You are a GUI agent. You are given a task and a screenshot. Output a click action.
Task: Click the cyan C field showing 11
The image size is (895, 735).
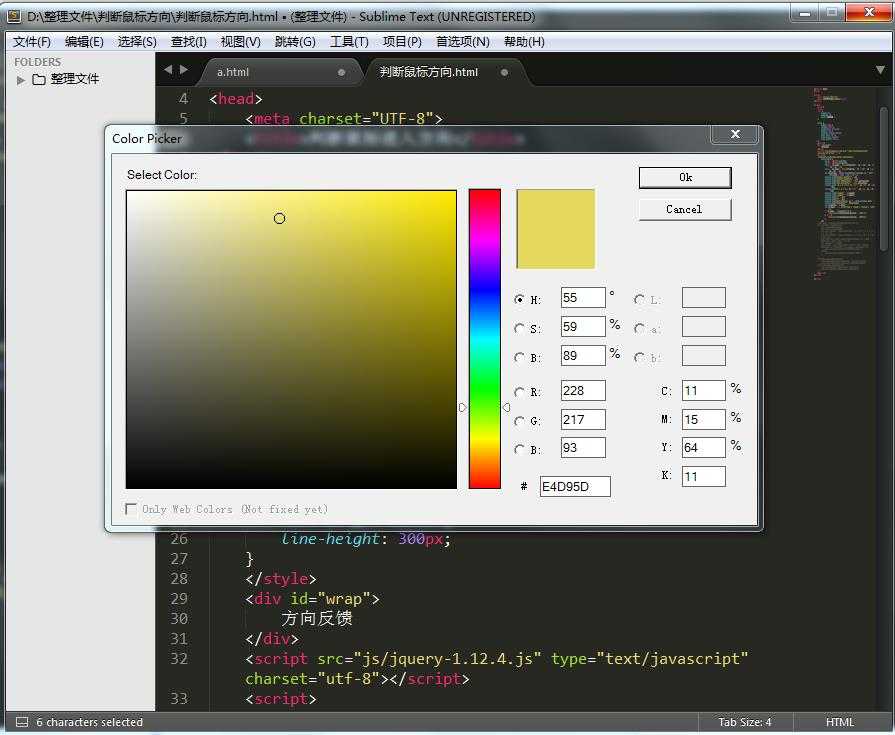tap(704, 391)
